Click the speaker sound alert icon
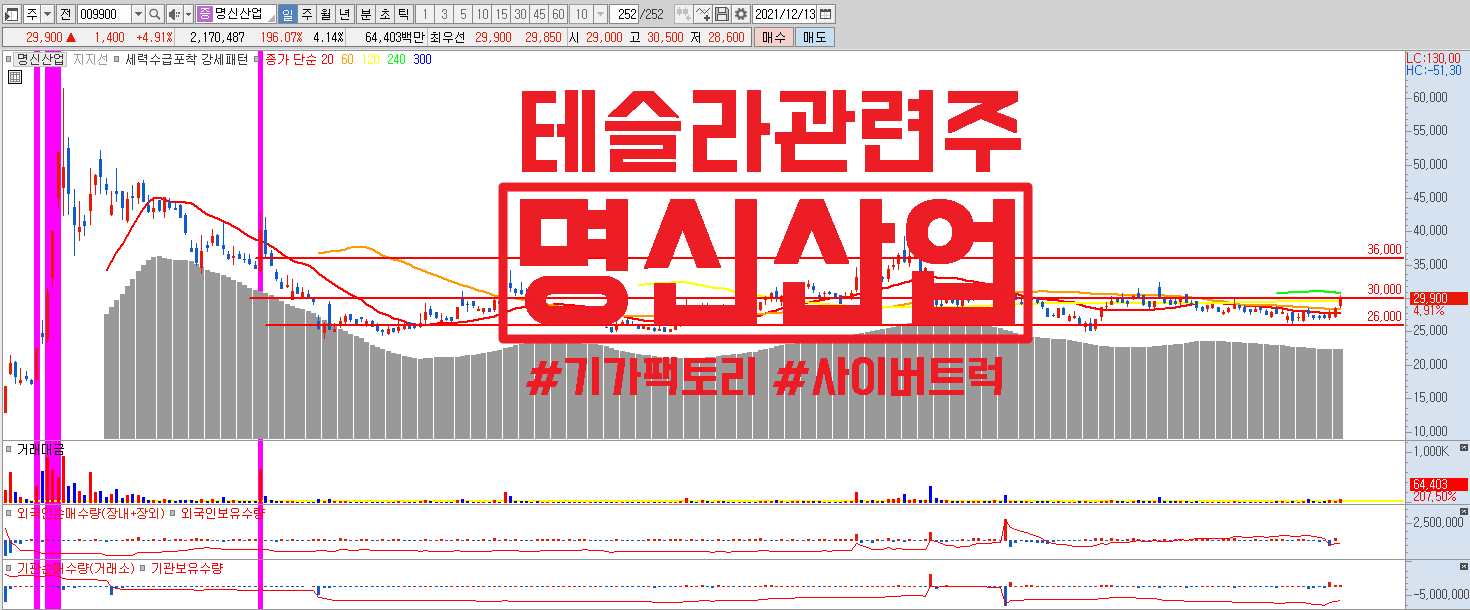This screenshot has height=610, width=1470. point(174,14)
